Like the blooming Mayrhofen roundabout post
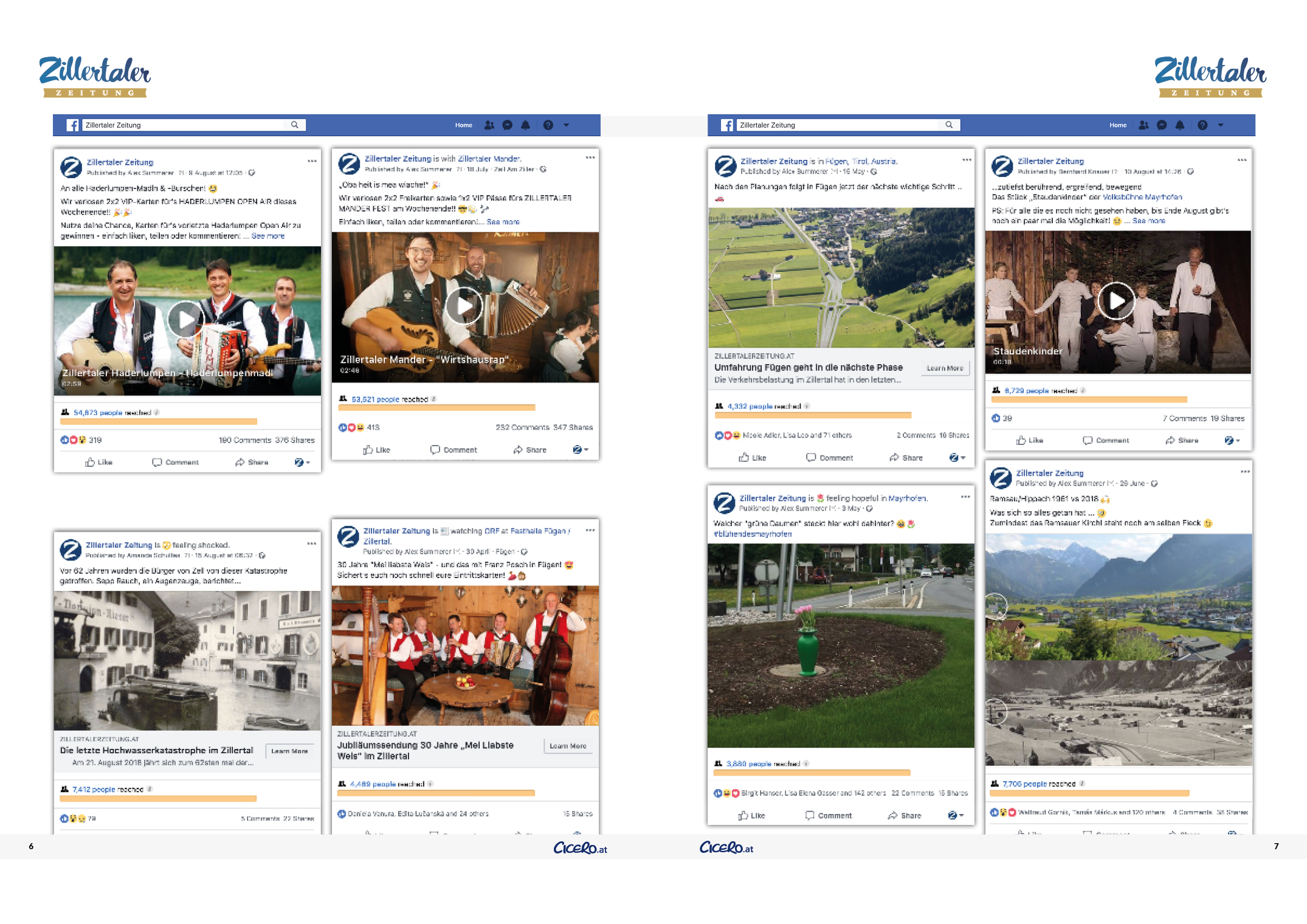Image resolution: width=1307 pixels, height=924 pixels. [751, 816]
